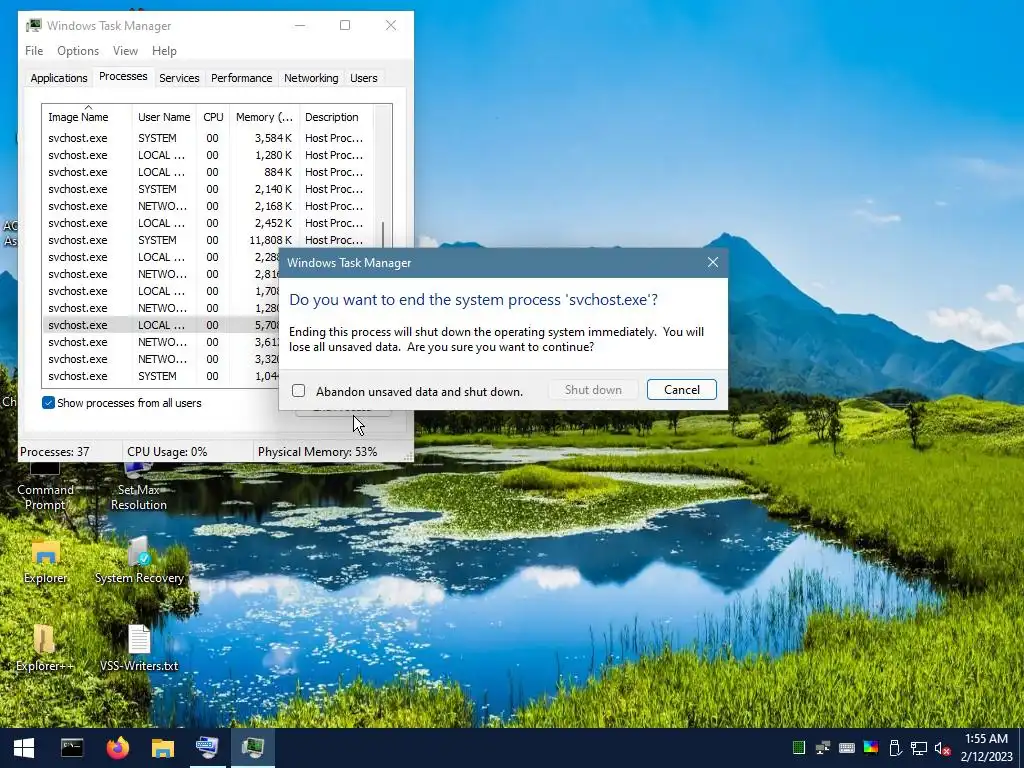The width and height of the screenshot is (1024, 768).
Task: Open the View menu
Action: click(125, 51)
